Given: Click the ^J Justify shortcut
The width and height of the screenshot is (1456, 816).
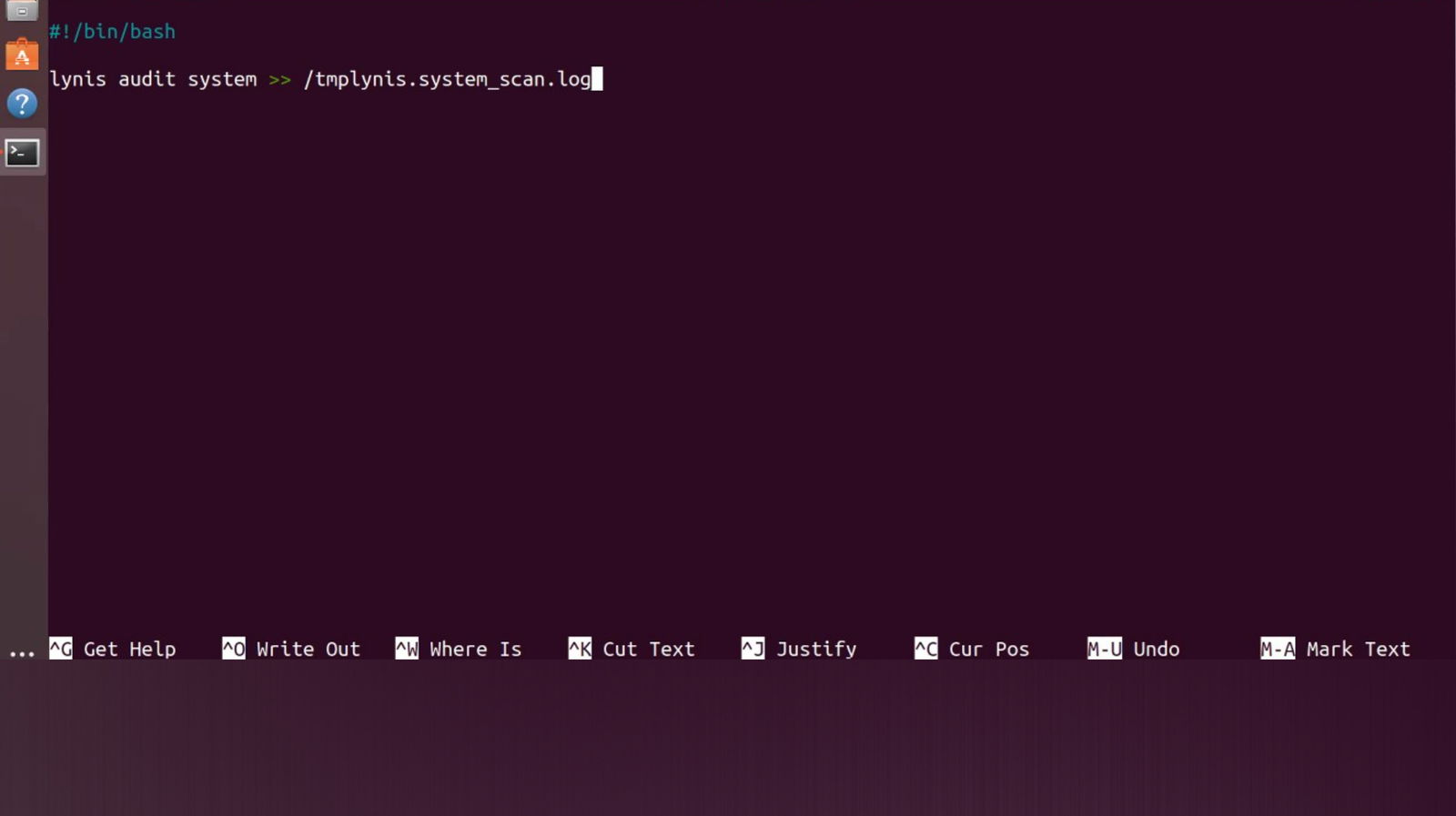Looking at the screenshot, I should click(x=799, y=649).
